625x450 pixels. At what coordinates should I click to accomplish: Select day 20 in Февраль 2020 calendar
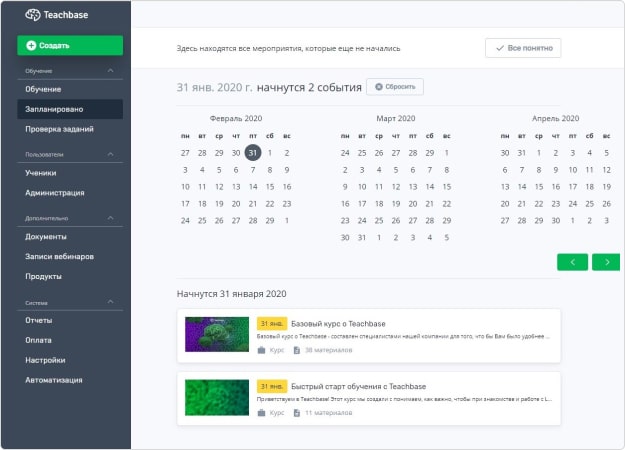[236, 204]
